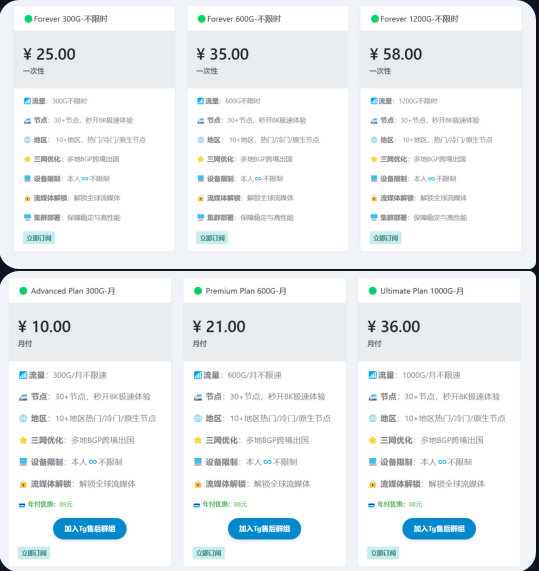
Task: Click the lock icon in Advanced Plan 300G card
Action: coord(23,484)
